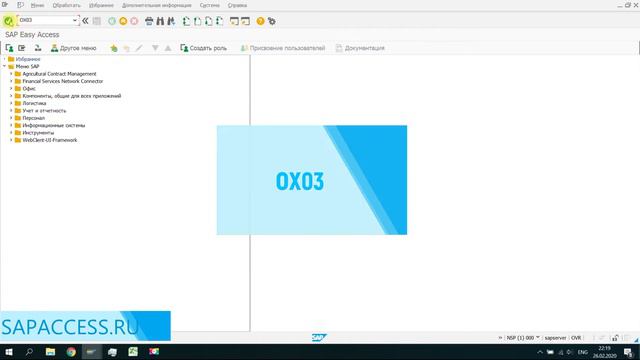Expand the Логистика folder
The width and height of the screenshot is (640, 360).
[x=11, y=103]
